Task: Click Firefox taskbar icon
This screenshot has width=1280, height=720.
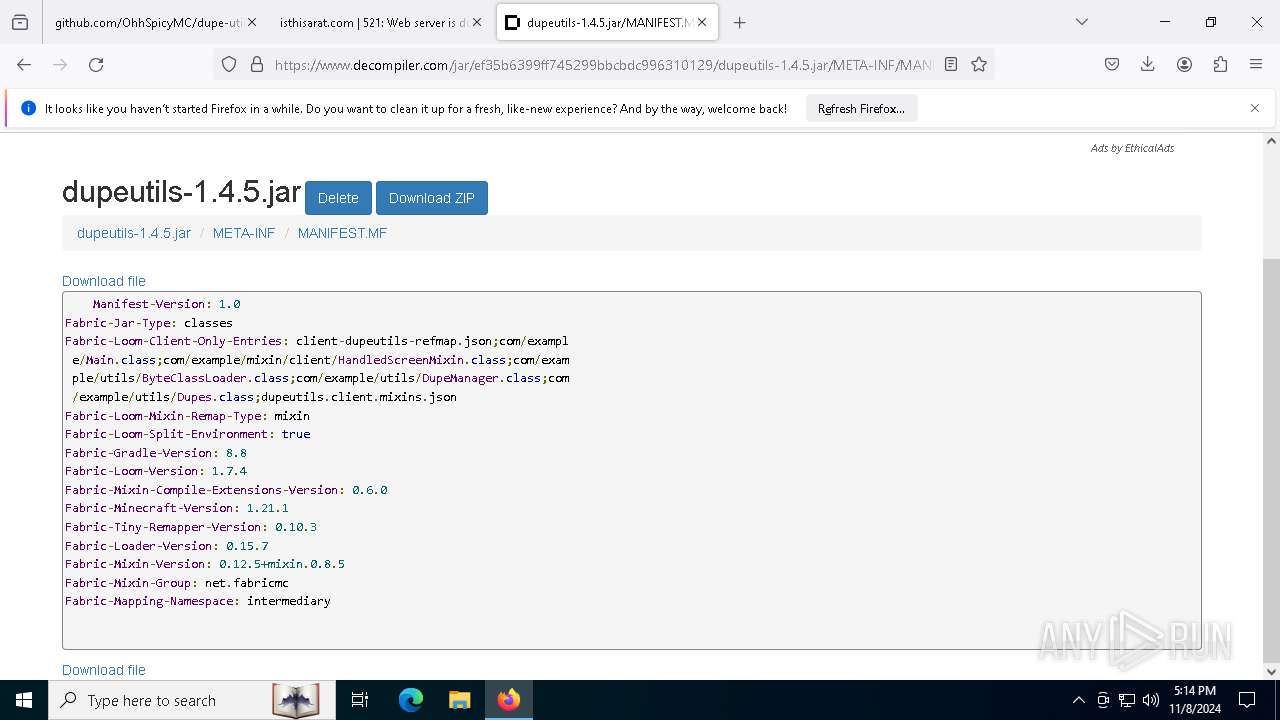Action: pyautogui.click(x=509, y=700)
